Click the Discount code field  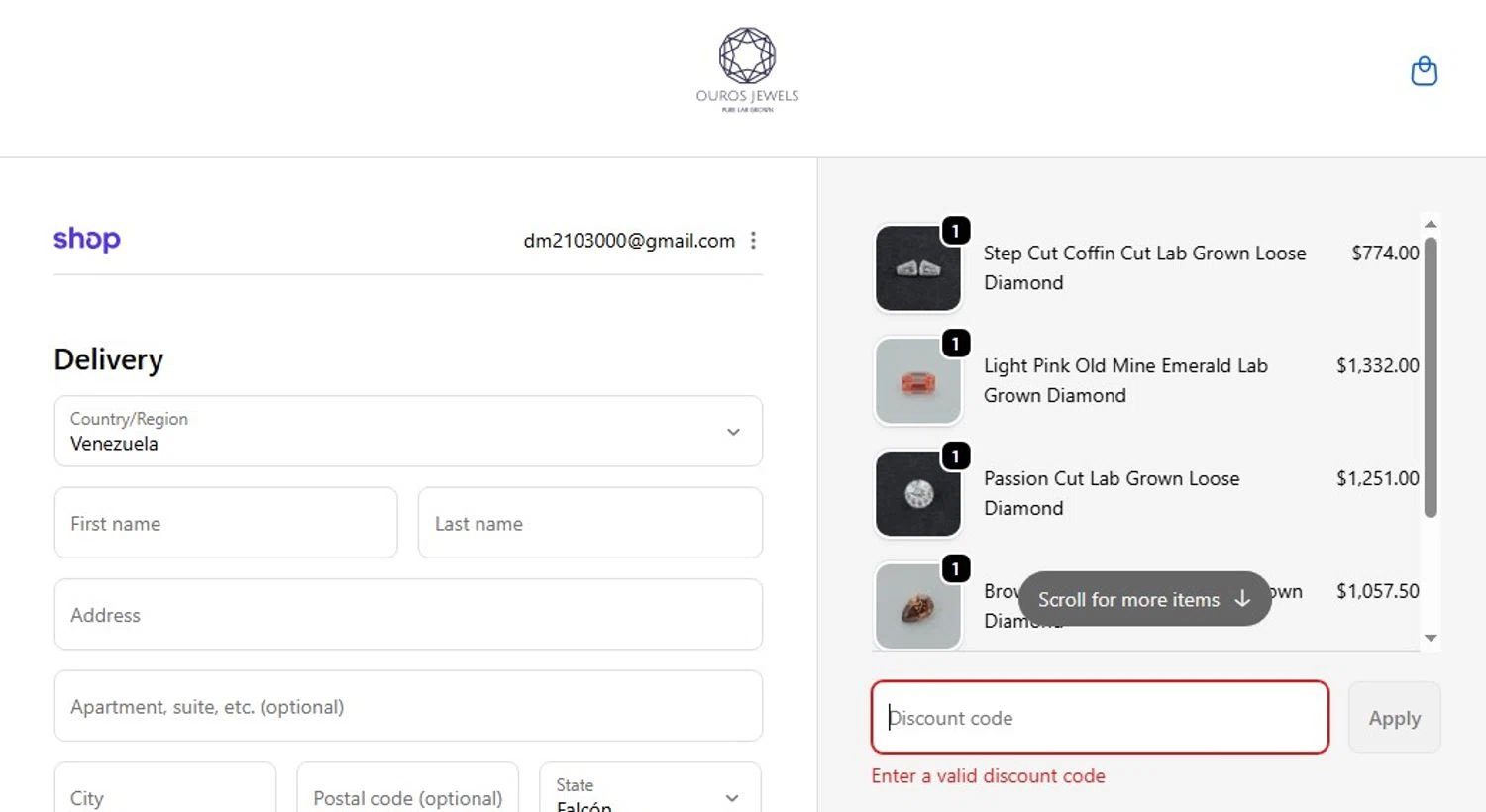(x=1100, y=717)
